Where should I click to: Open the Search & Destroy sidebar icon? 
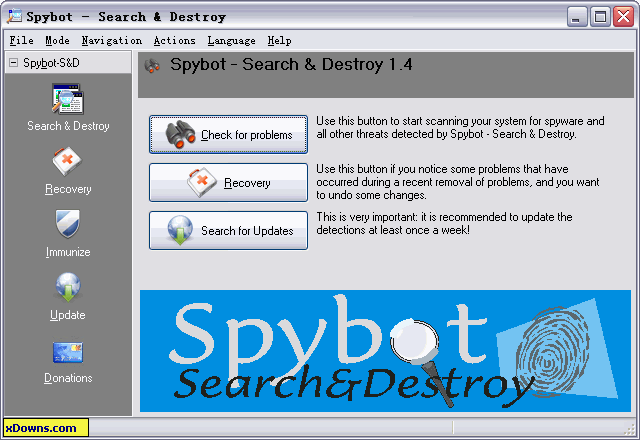tap(68, 99)
